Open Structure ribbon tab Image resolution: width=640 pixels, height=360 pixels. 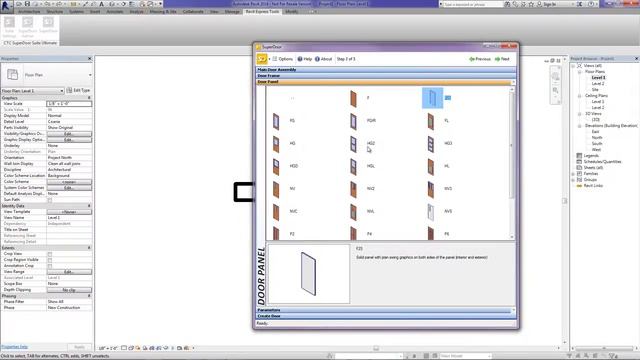click(55, 11)
